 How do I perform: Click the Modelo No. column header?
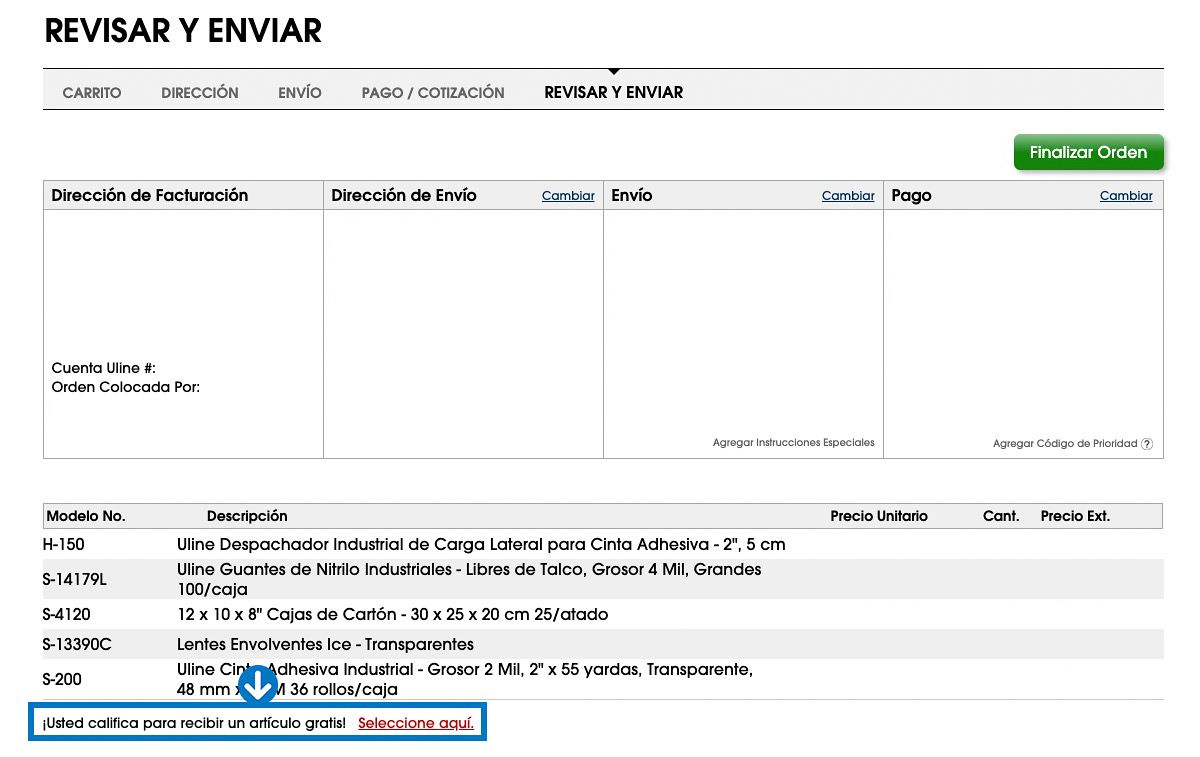(86, 516)
